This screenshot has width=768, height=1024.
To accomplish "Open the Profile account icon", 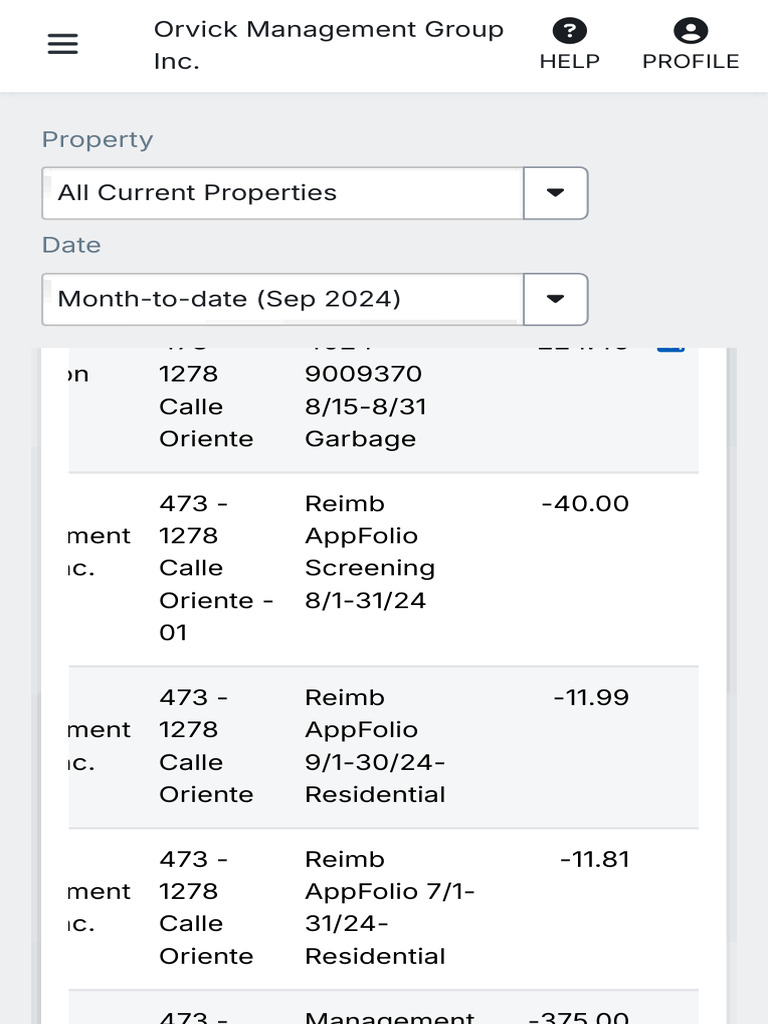I will [x=690, y=31].
